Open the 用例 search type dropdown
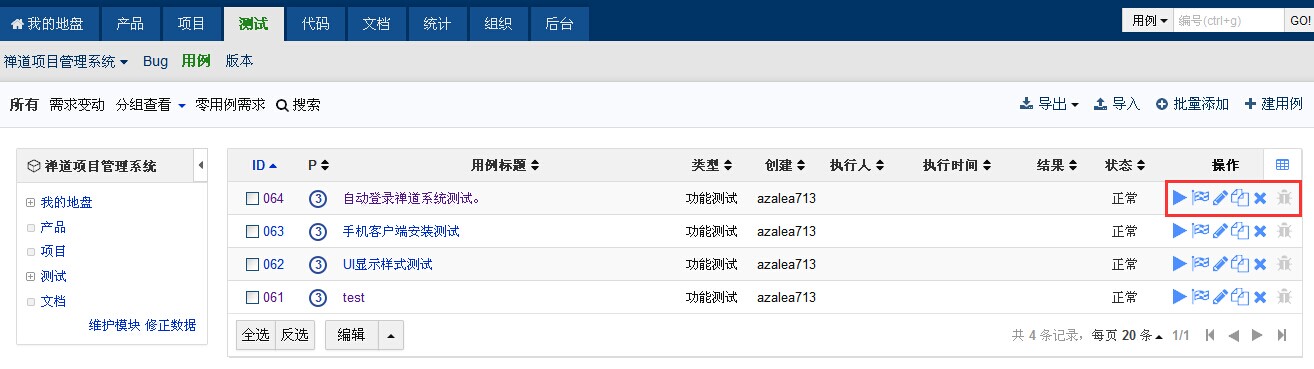The width and height of the screenshot is (1314, 369). click(1148, 20)
